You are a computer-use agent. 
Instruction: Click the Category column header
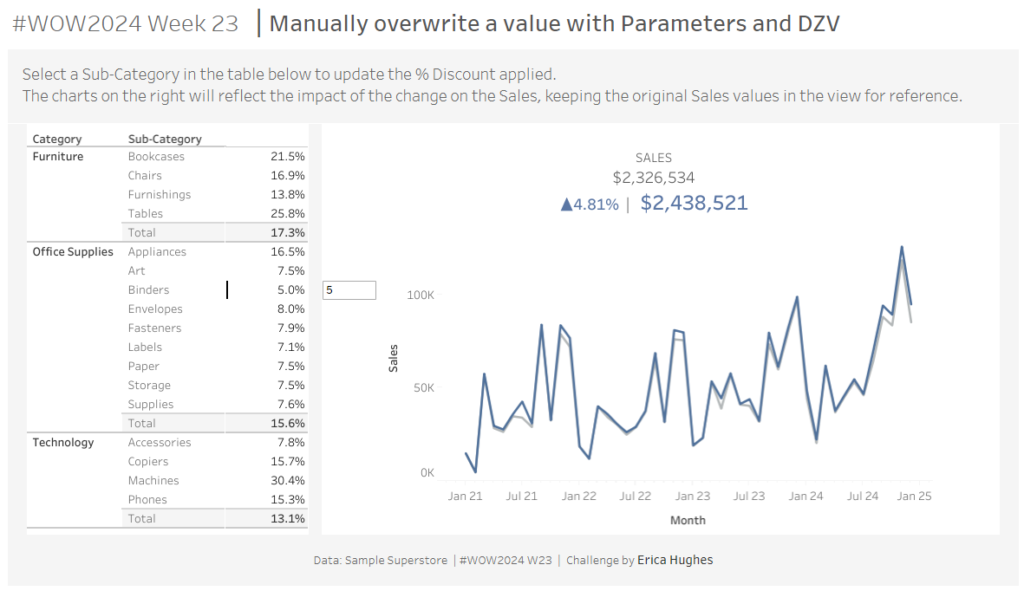(x=57, y=139)
